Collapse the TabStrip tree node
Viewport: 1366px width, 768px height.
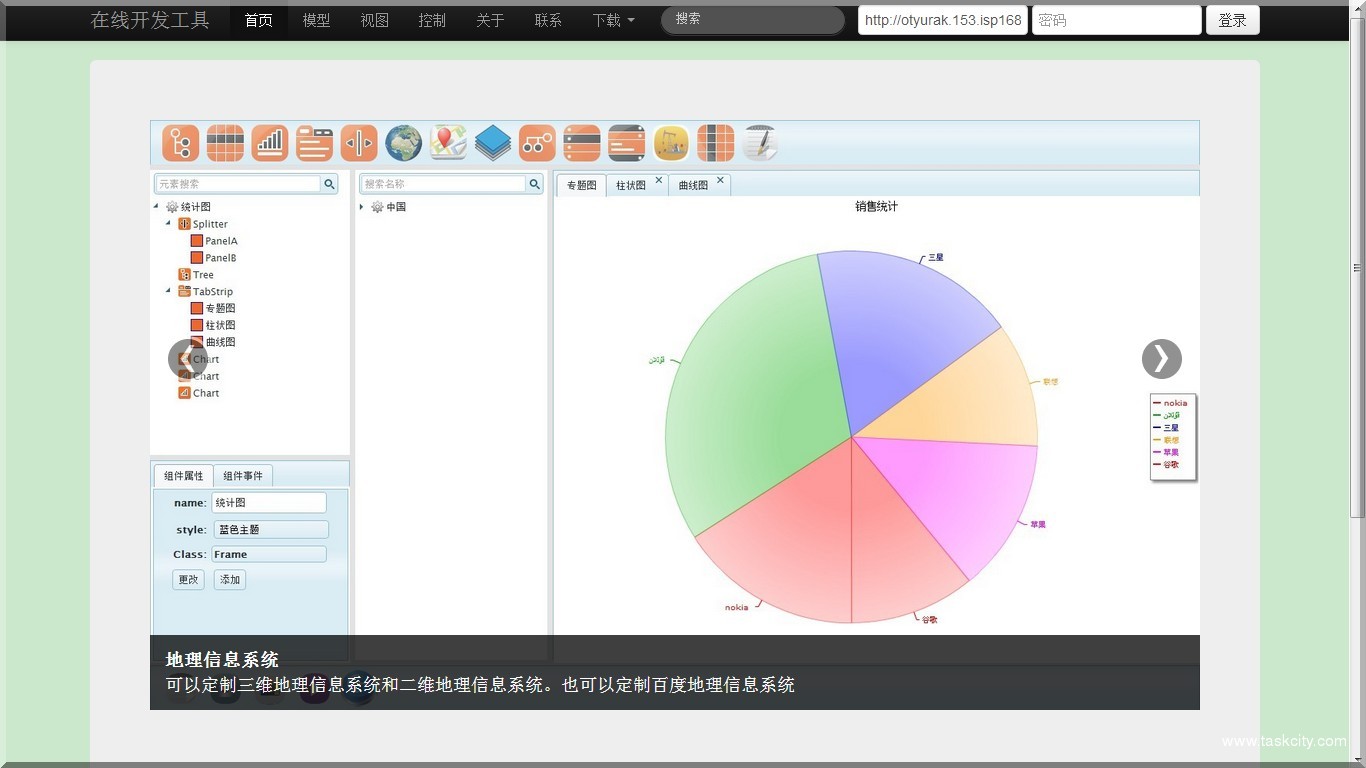168,291
